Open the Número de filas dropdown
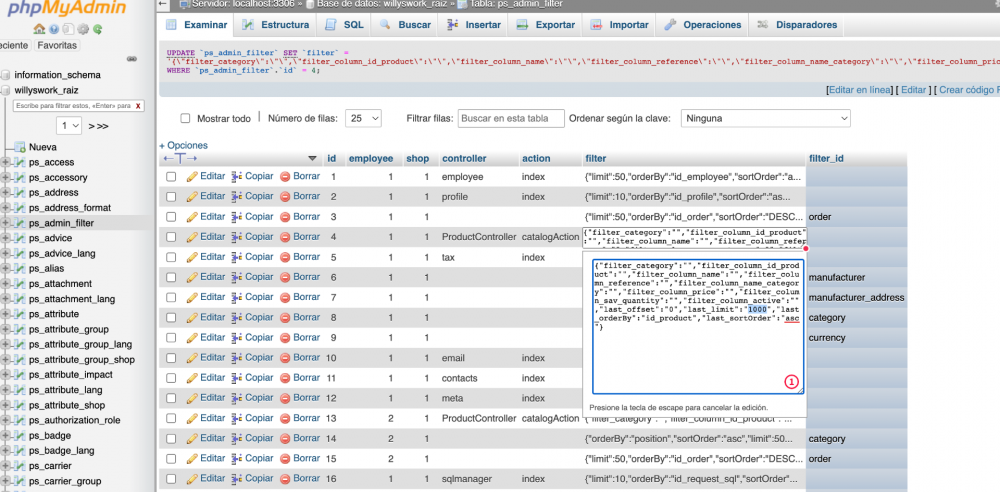This screenshot has height=492, width=1000. click(x=363, y=118)
